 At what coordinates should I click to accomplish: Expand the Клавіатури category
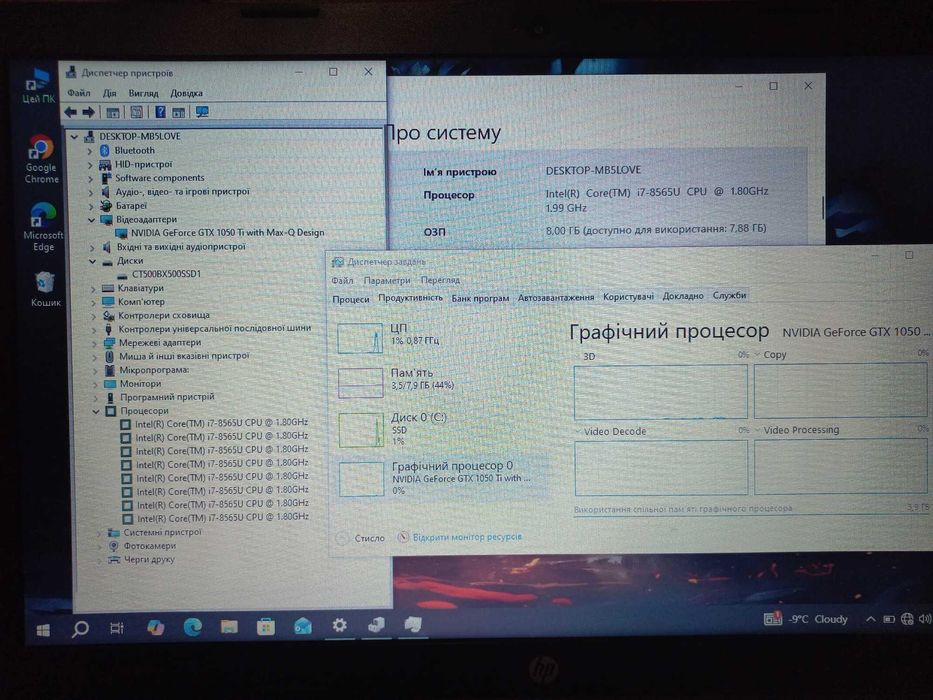93,289
